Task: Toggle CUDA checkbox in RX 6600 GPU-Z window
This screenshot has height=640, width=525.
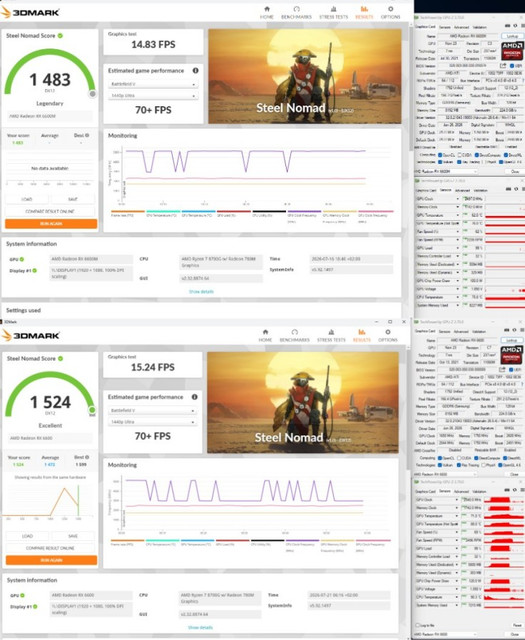Action: pyautogui.click(x=460, y=458)
